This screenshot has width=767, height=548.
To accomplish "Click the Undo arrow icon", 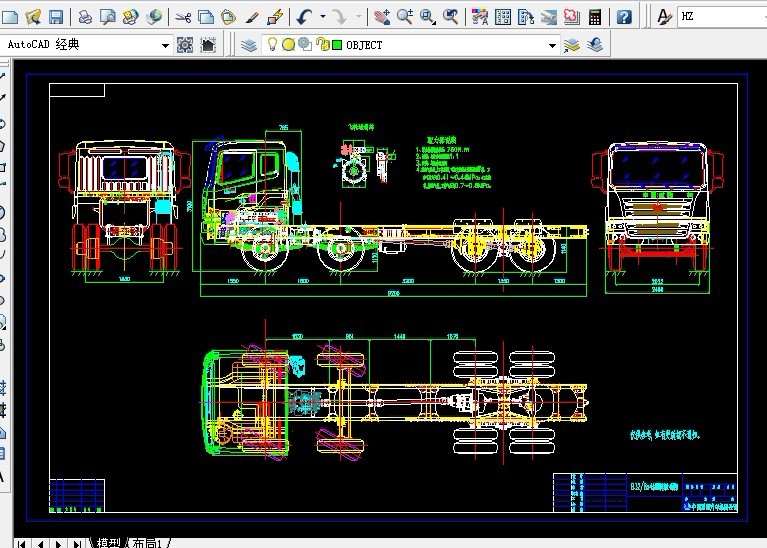I will pos(304,17).
